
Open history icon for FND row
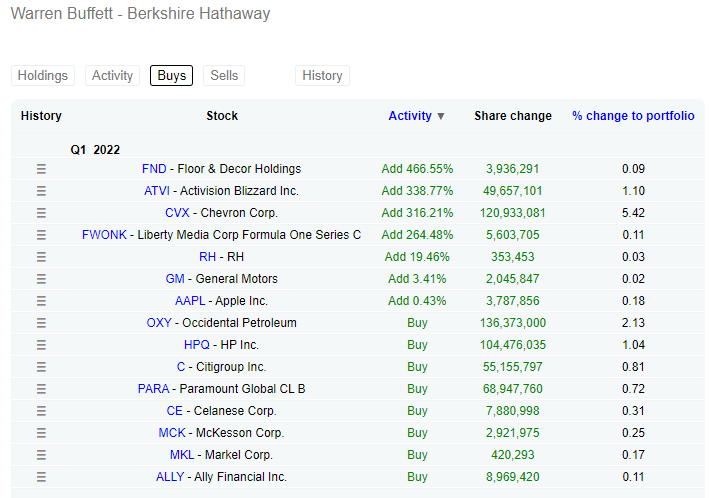click(41, 169)
